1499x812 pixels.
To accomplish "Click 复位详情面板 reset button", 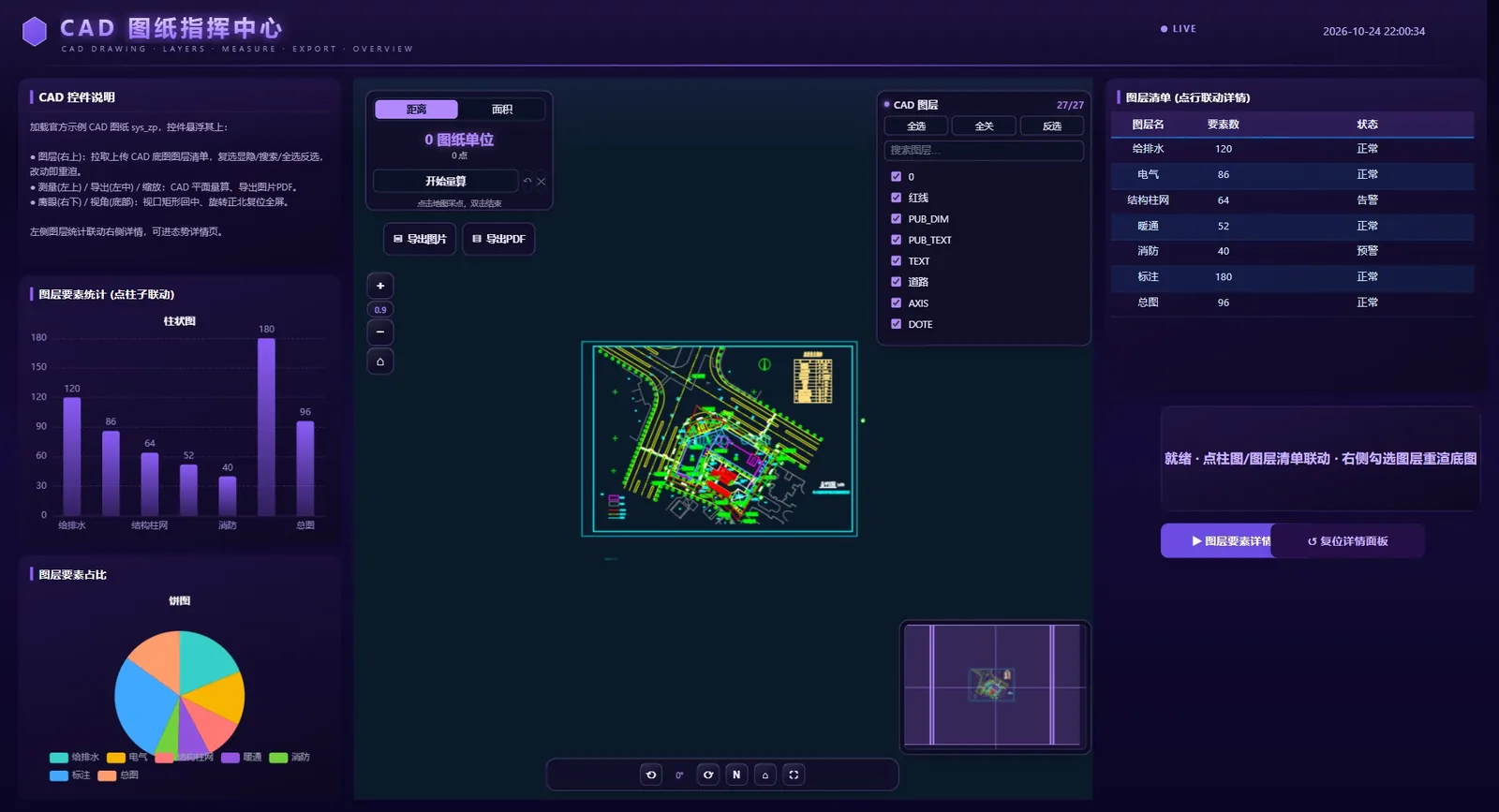I will click(1347, 541).
